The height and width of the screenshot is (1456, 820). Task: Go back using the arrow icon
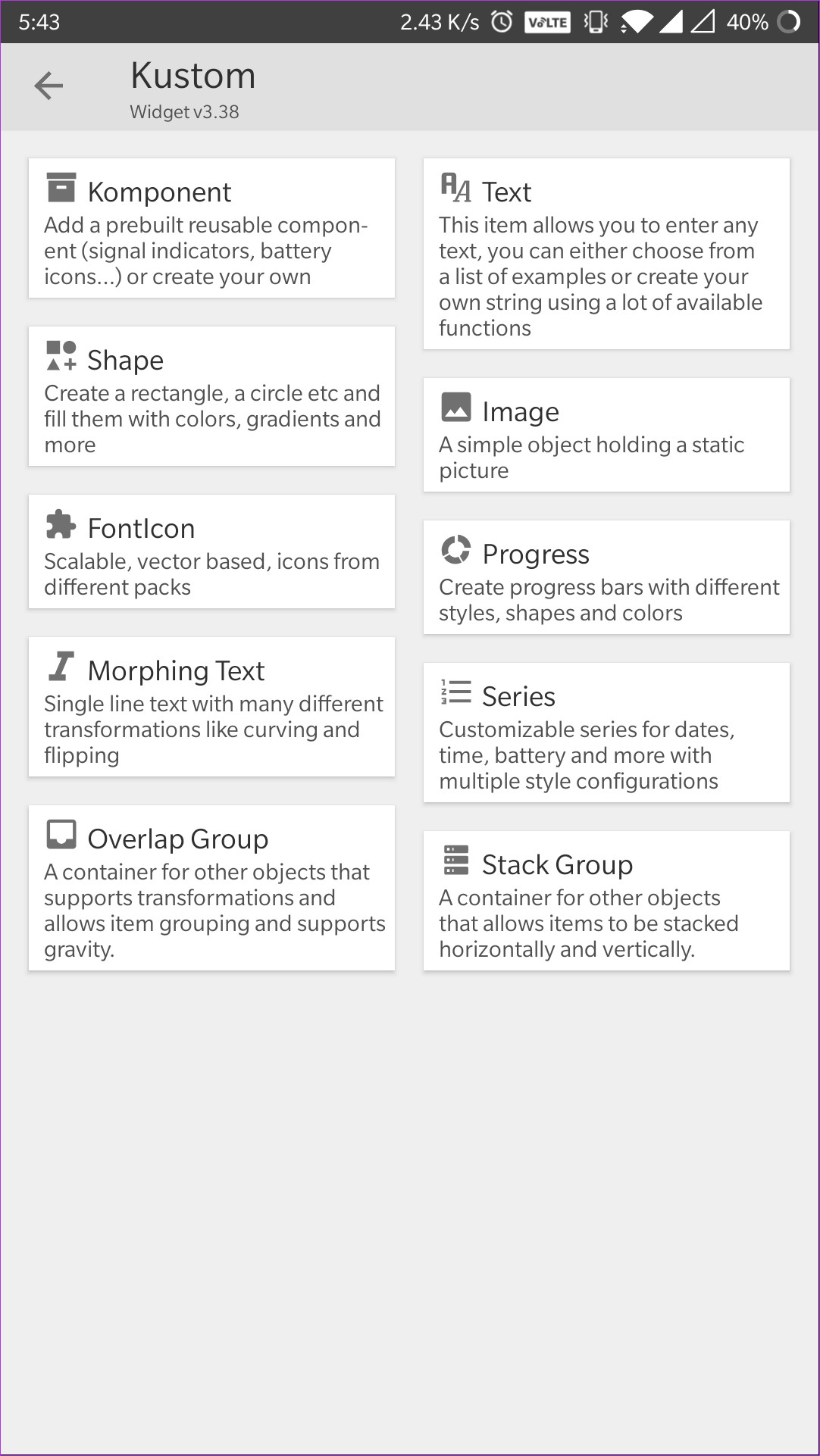(49, 86)
